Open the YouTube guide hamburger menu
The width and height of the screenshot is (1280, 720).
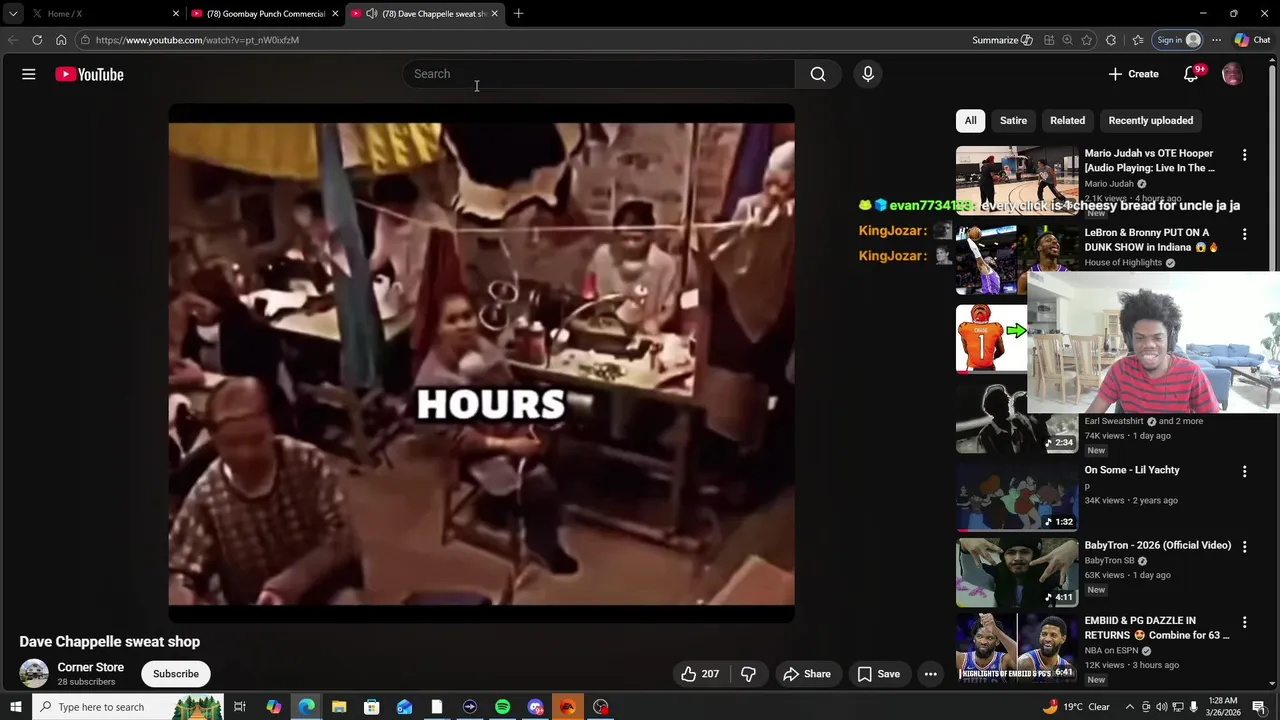click(x=29, y=74)
